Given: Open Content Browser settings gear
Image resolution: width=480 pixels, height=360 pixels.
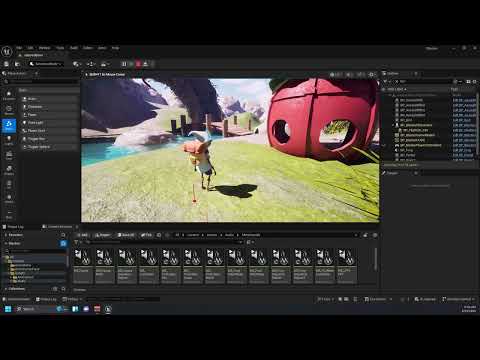Looking at the screenshot, I should 375,235.
